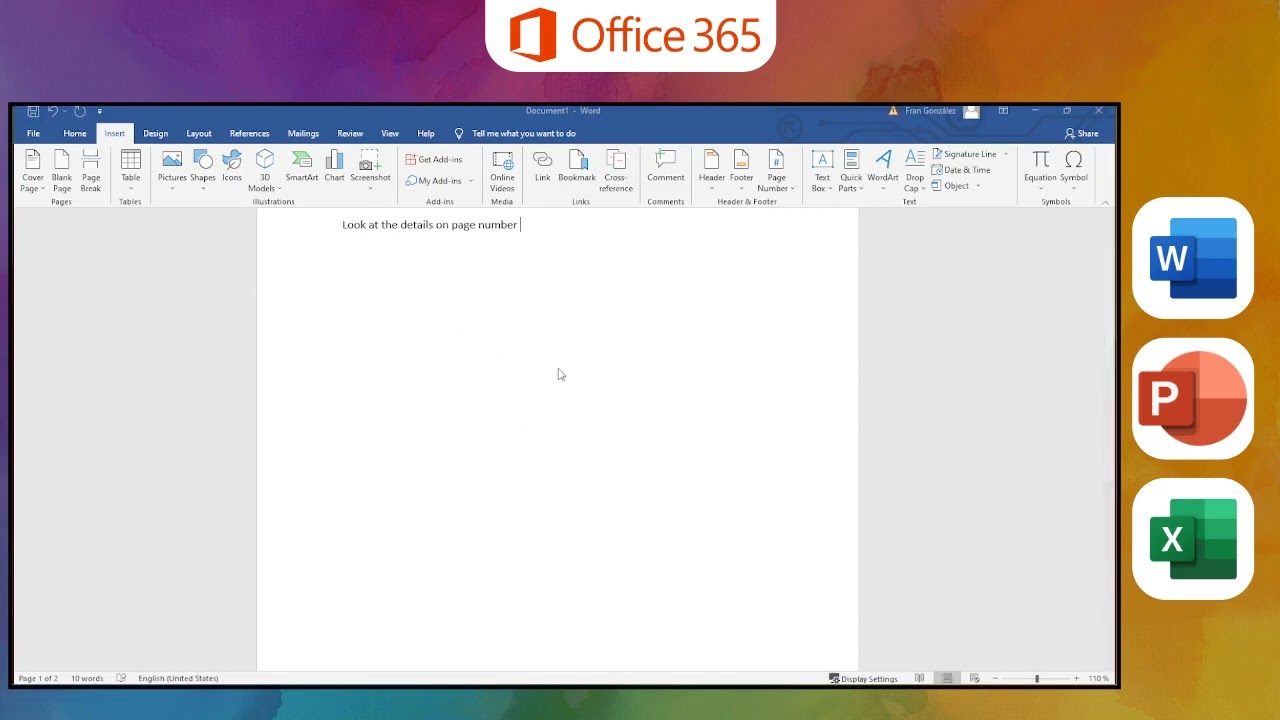The width and height of the screenshot is (1280, 720).
Task: Open the View tab
Action: tap(390, 133)
